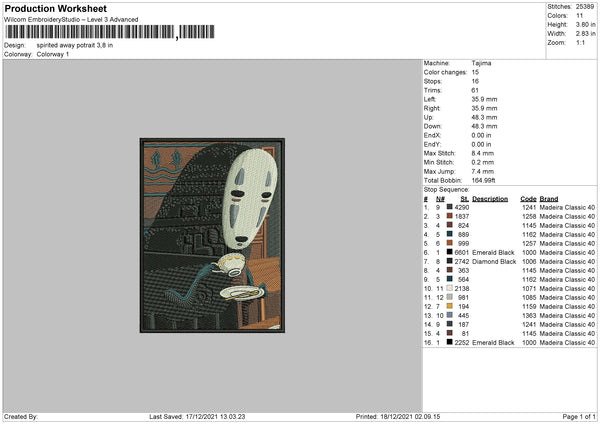This screenshot has height=424, width=600.
Task: Click the Stop Sequence heading
Action: pos(446,190)
